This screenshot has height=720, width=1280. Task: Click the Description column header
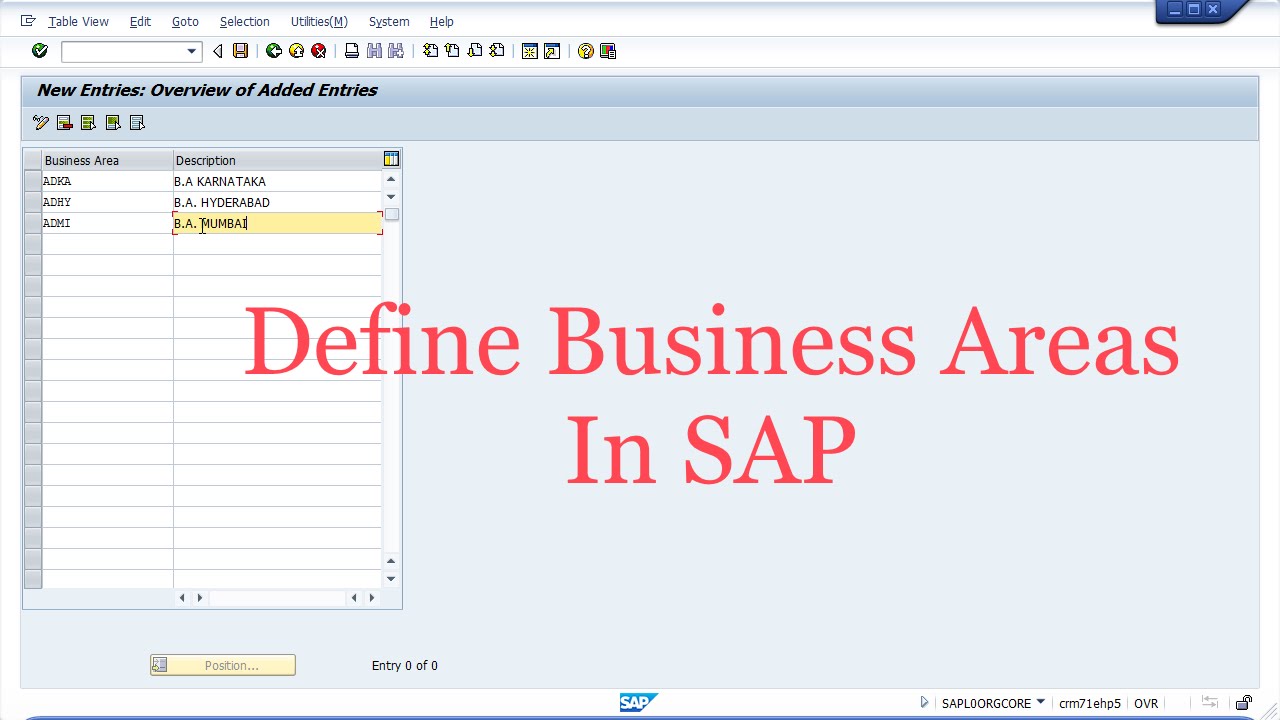(277, 160)
